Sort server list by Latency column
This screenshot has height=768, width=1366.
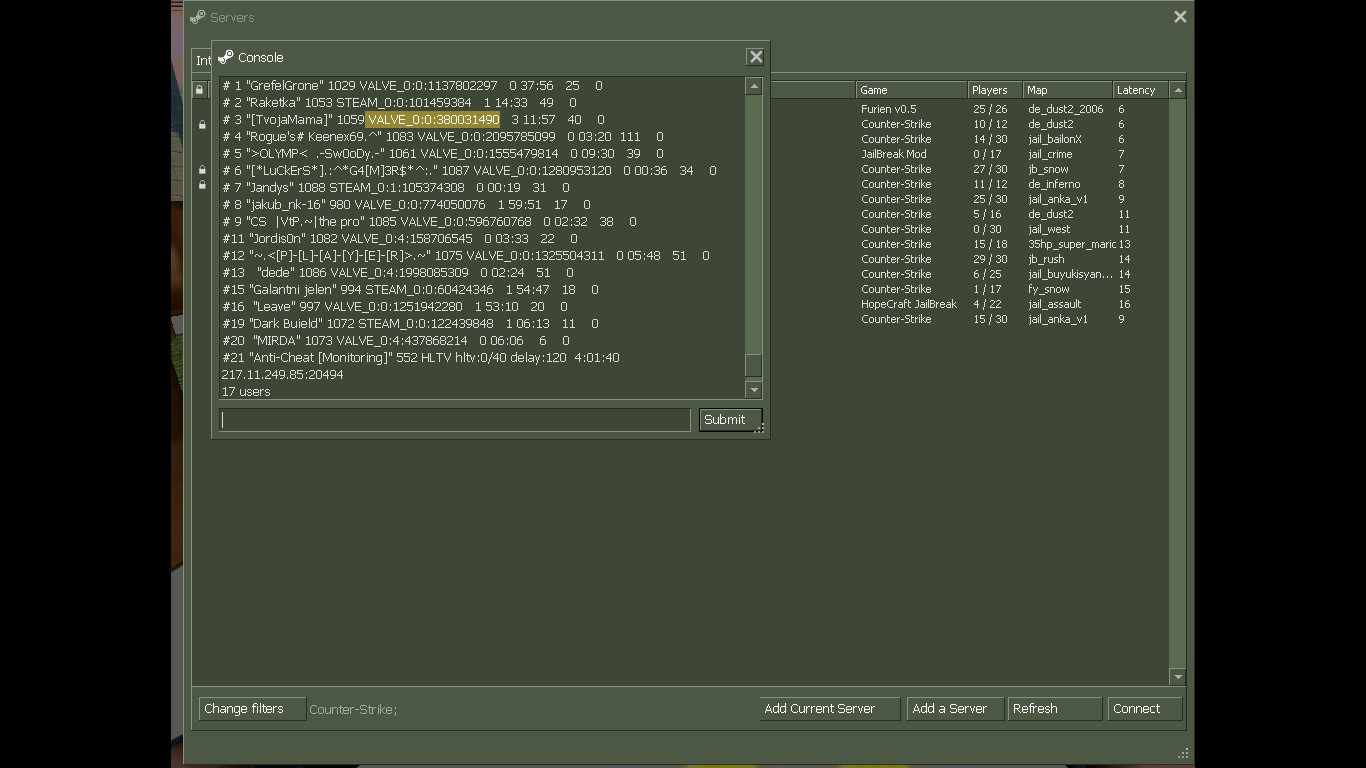click(1140, 90)
